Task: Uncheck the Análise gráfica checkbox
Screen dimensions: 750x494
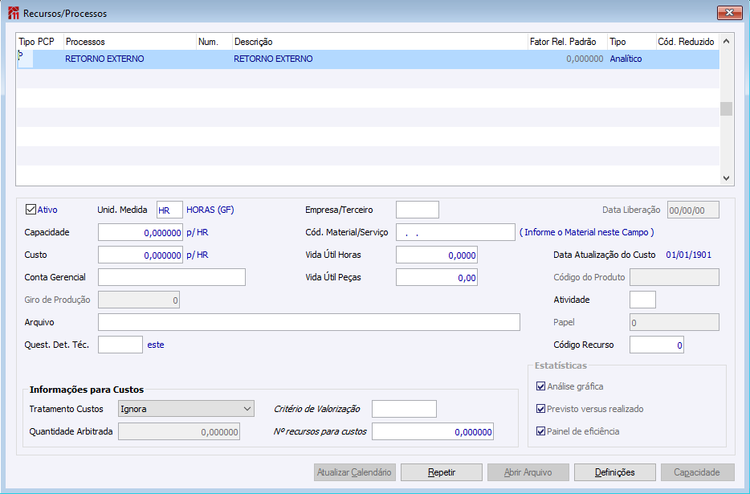Action: click(x=540, y=386)
